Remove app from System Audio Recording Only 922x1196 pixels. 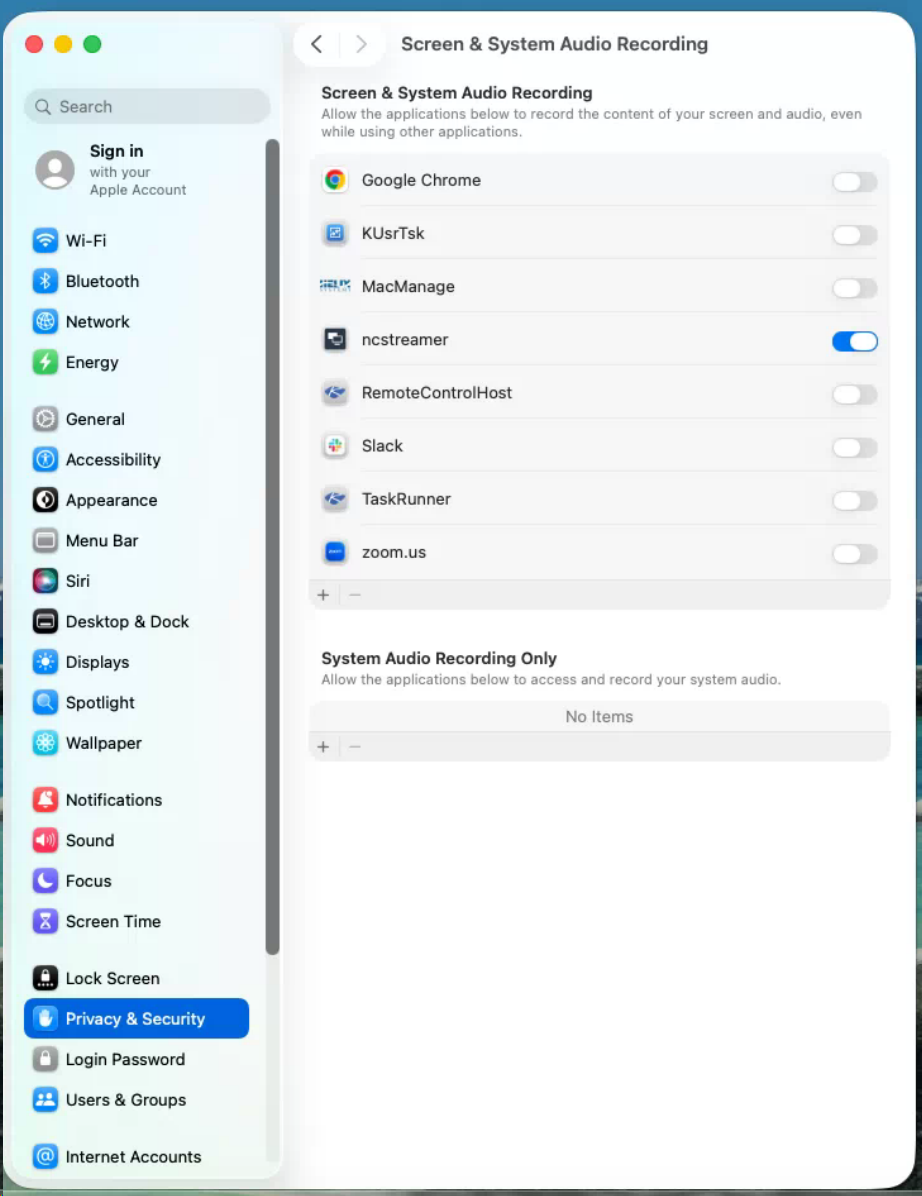tap(355, 747)
